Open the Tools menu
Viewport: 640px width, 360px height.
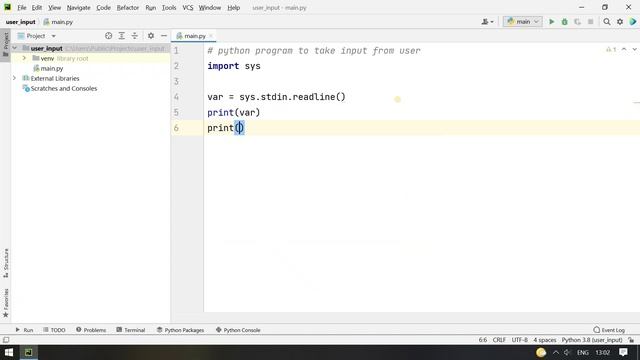pyautogui.click(x=169, y=7)
